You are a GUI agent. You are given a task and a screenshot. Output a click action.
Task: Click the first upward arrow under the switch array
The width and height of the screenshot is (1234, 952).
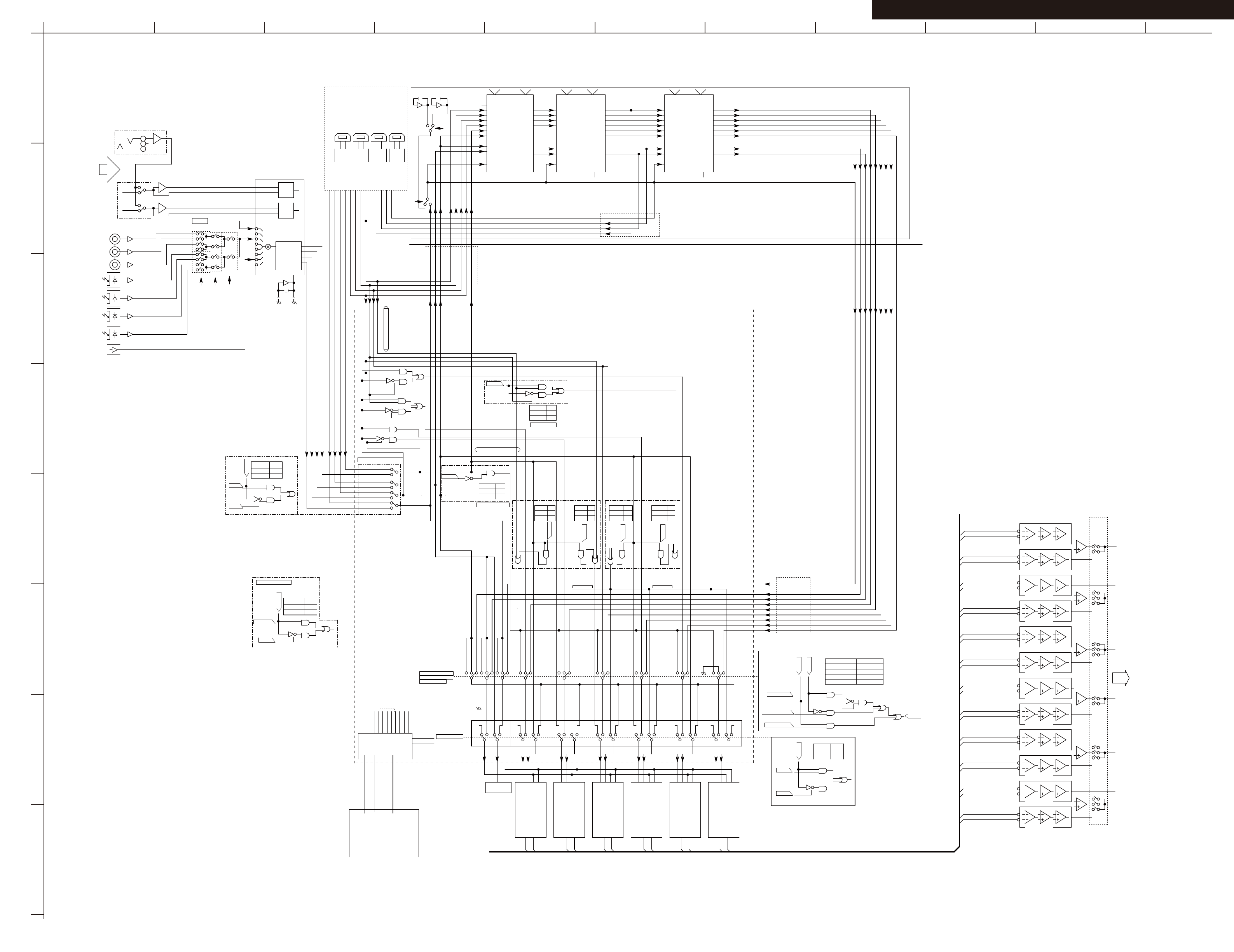click(202, 281)
